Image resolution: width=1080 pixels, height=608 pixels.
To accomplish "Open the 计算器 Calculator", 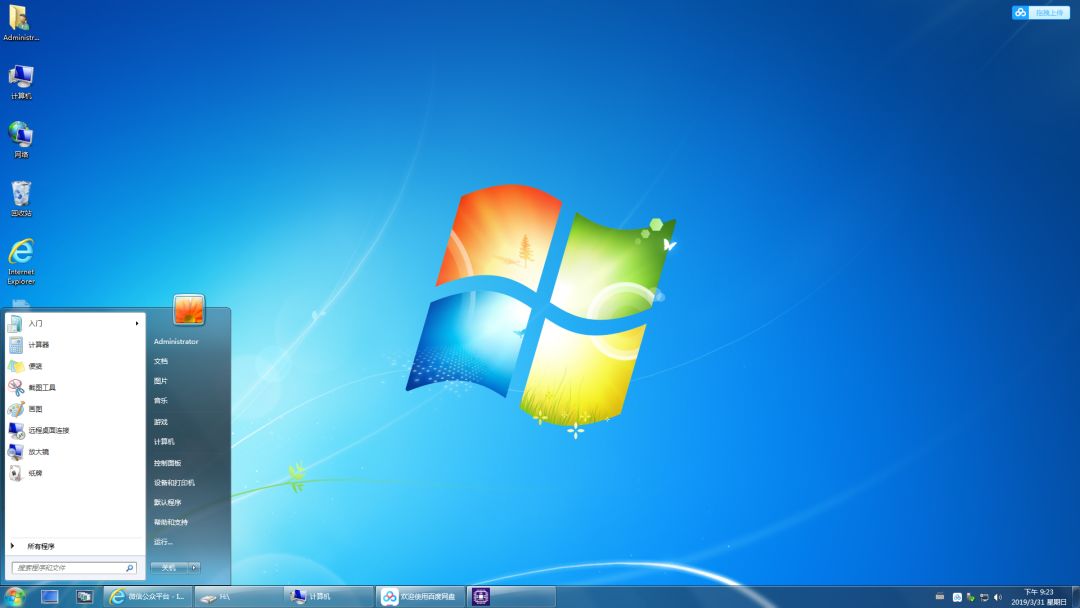I will 40,345.
